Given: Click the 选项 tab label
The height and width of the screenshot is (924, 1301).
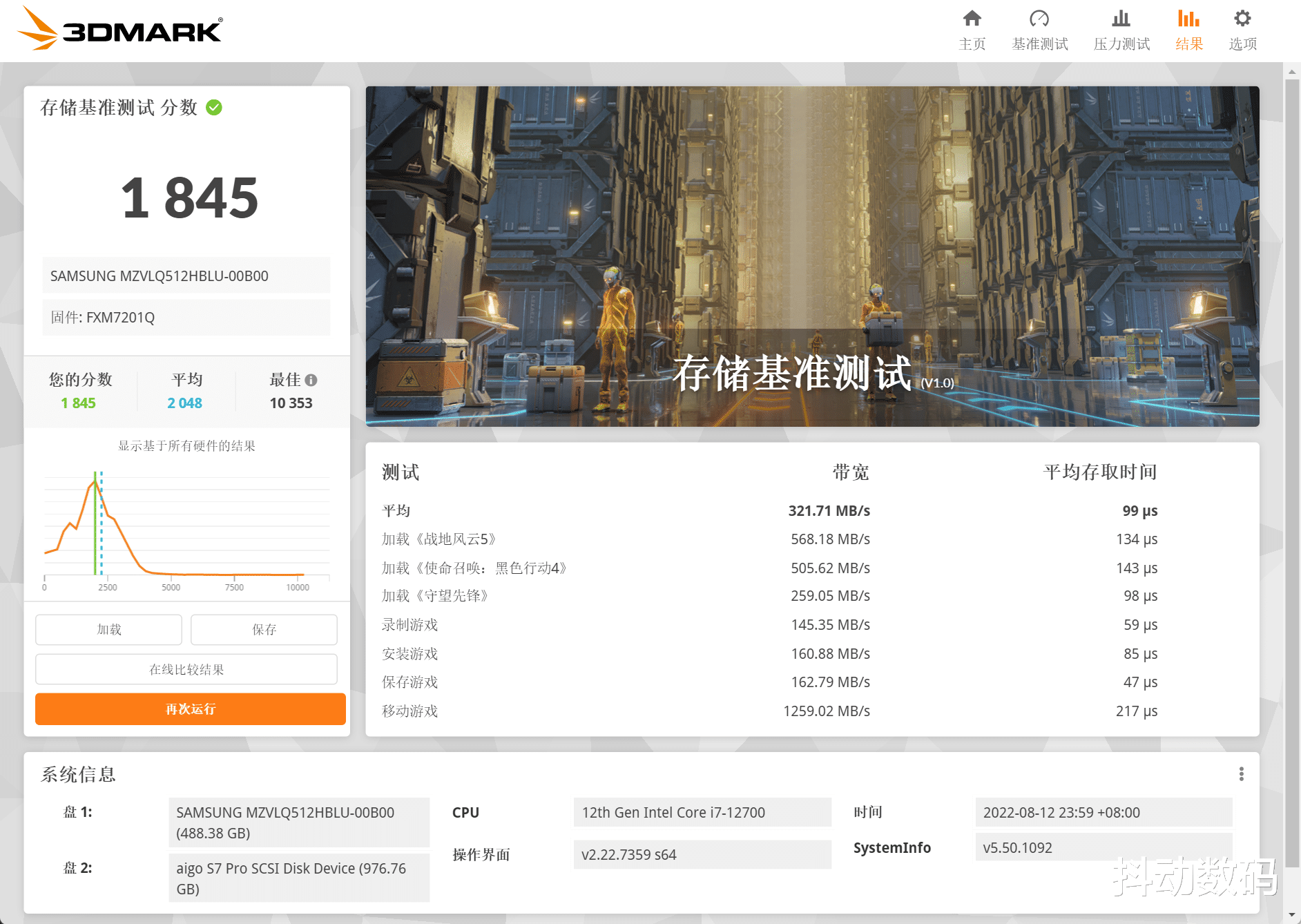Looking at the screenshot, I should pos(1242,44).
